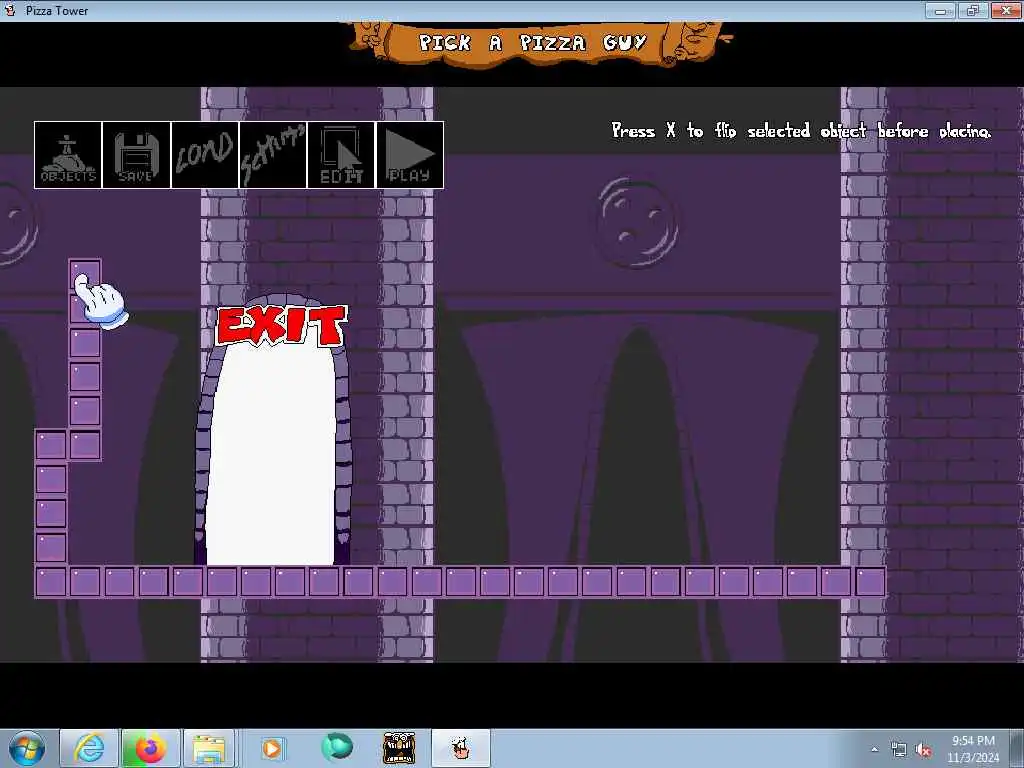The image size is (1024, 768).
Task: Open the Windows Start menu
Action: (x=26, y=748)
